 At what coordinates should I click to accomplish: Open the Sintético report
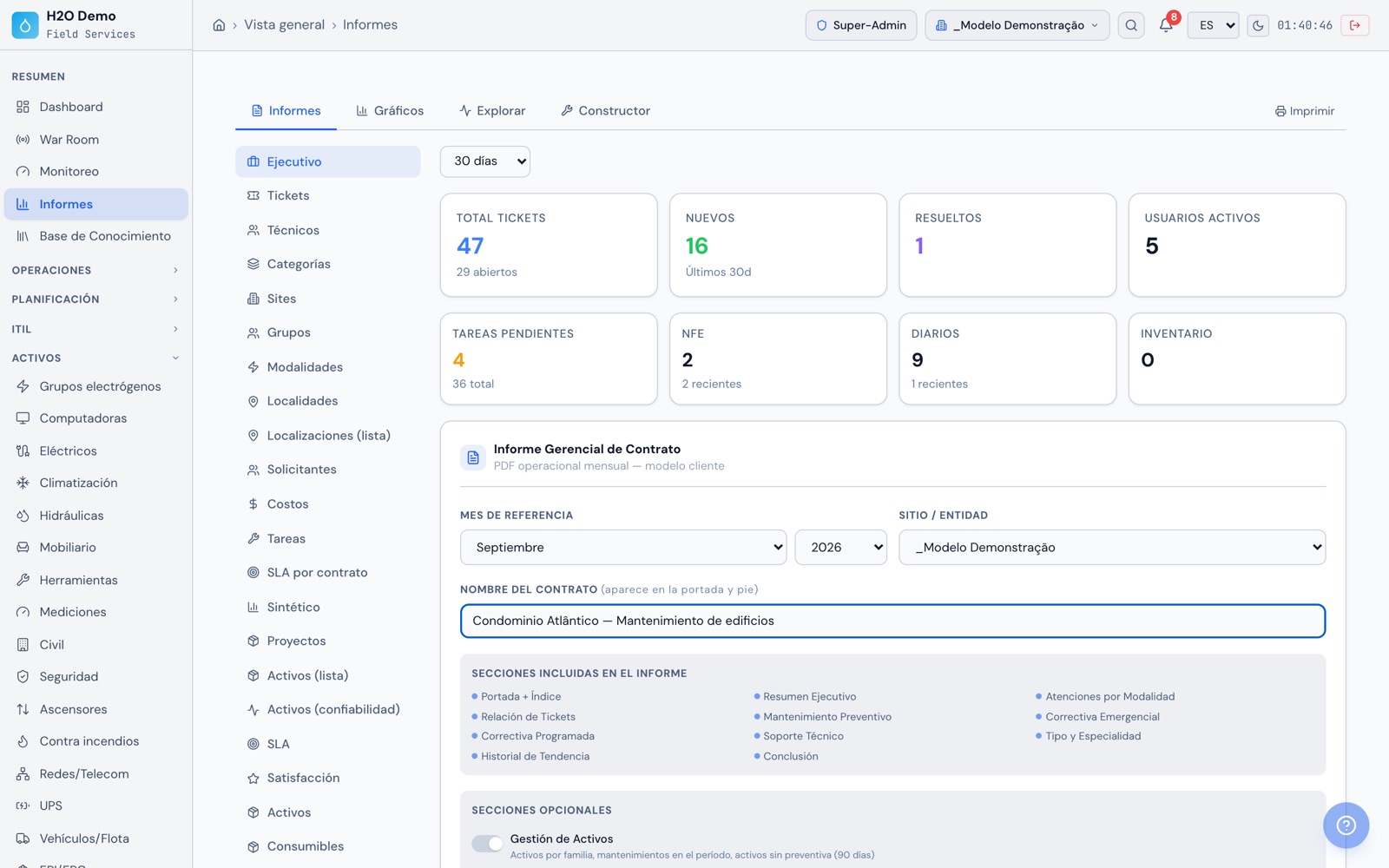coord(328,608)
